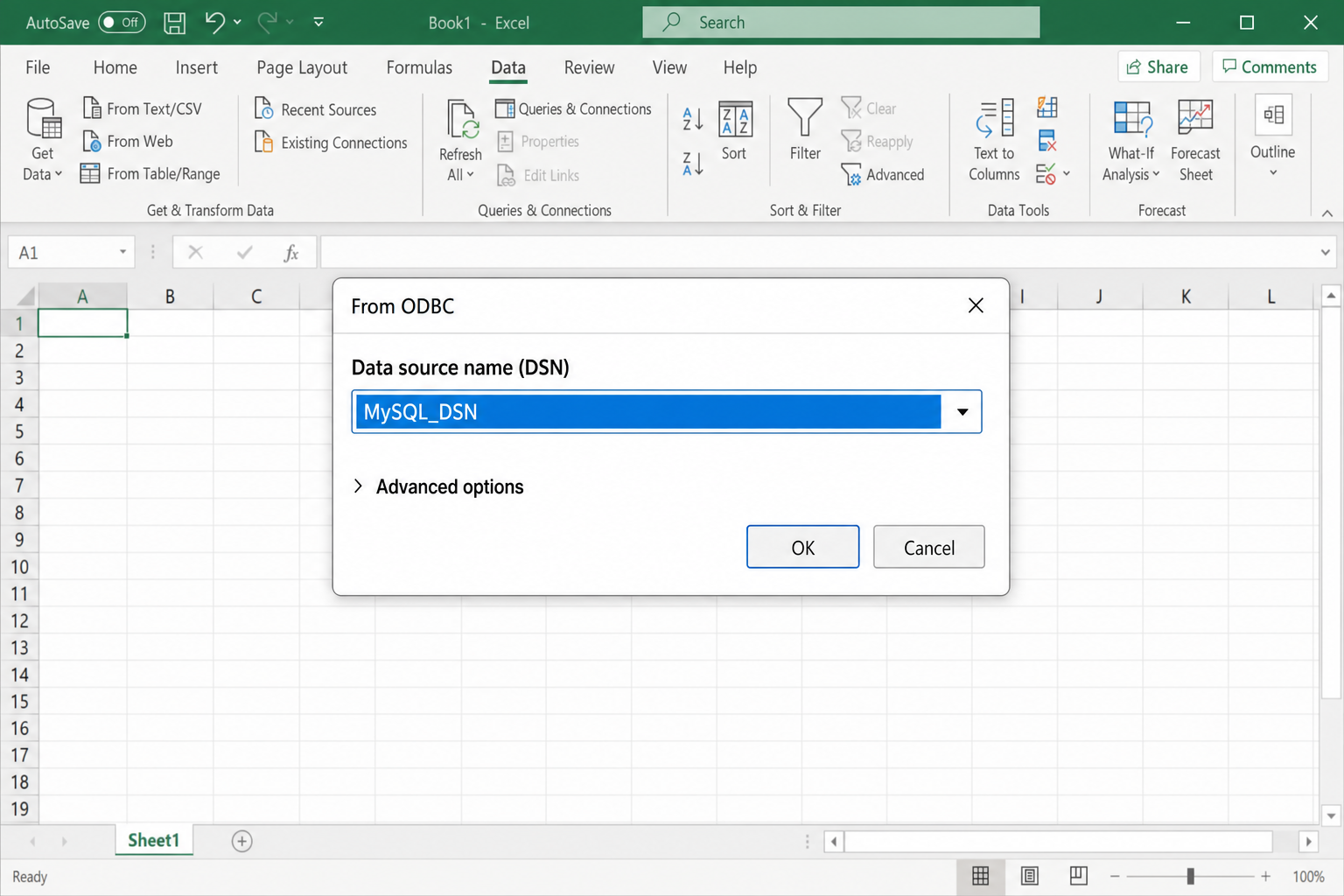Screen dimensions: 1344x896
Task: Import data From Text/CSV
Action: (142, 108)
